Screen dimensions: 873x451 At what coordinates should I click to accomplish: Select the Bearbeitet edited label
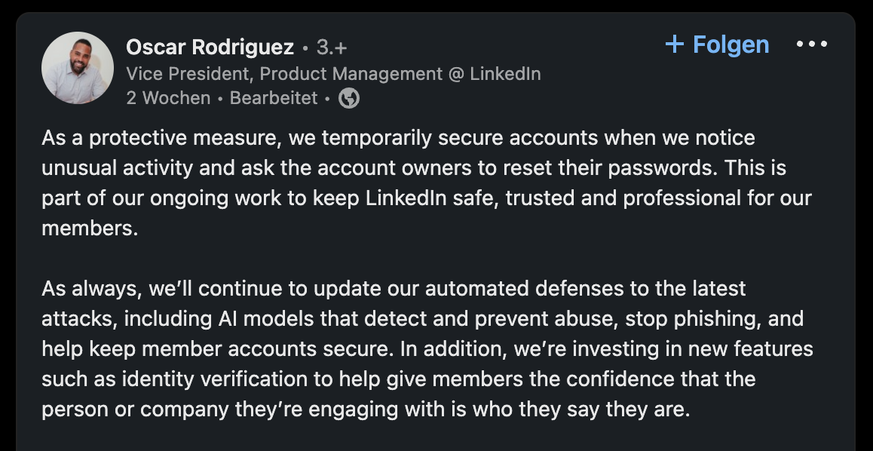pos(273,99)
